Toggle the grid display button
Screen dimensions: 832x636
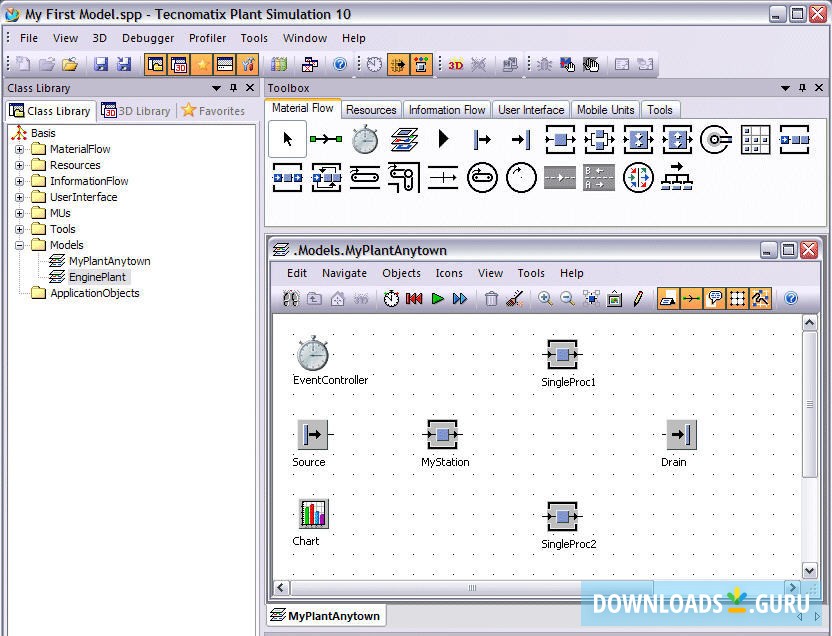[738, 299]
